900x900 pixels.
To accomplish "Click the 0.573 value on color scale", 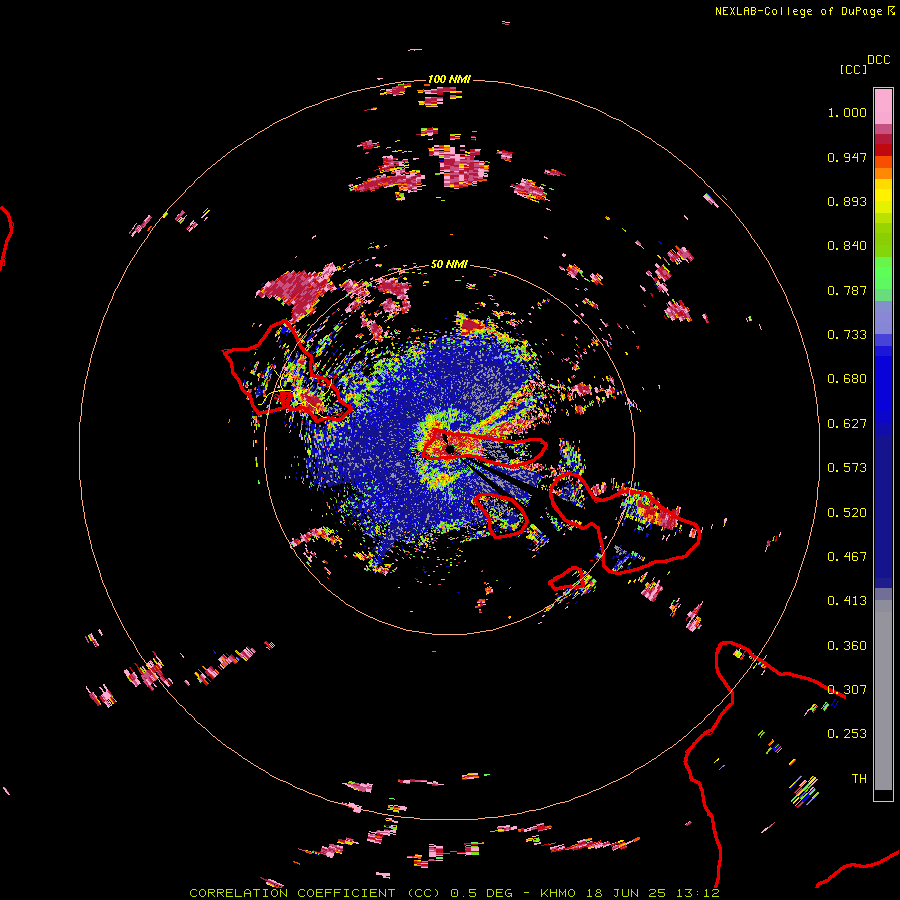I will (x=847, y=468).
